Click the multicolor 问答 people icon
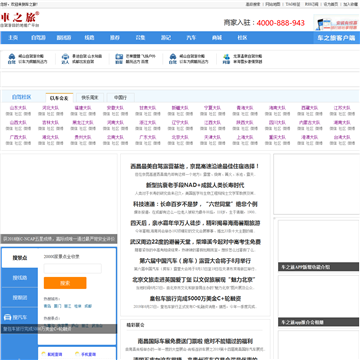This screenshot has height=360, width=360. click(226, 59)
